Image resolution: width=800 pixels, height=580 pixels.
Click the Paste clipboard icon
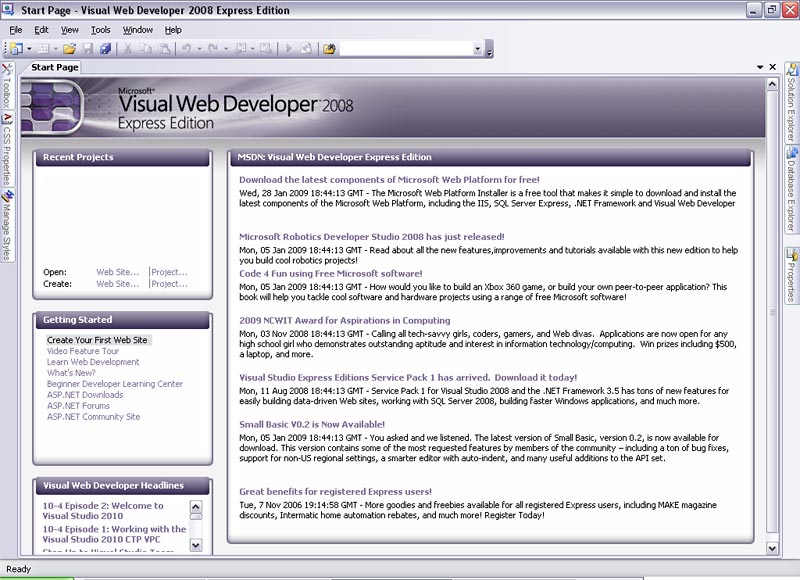164,48
